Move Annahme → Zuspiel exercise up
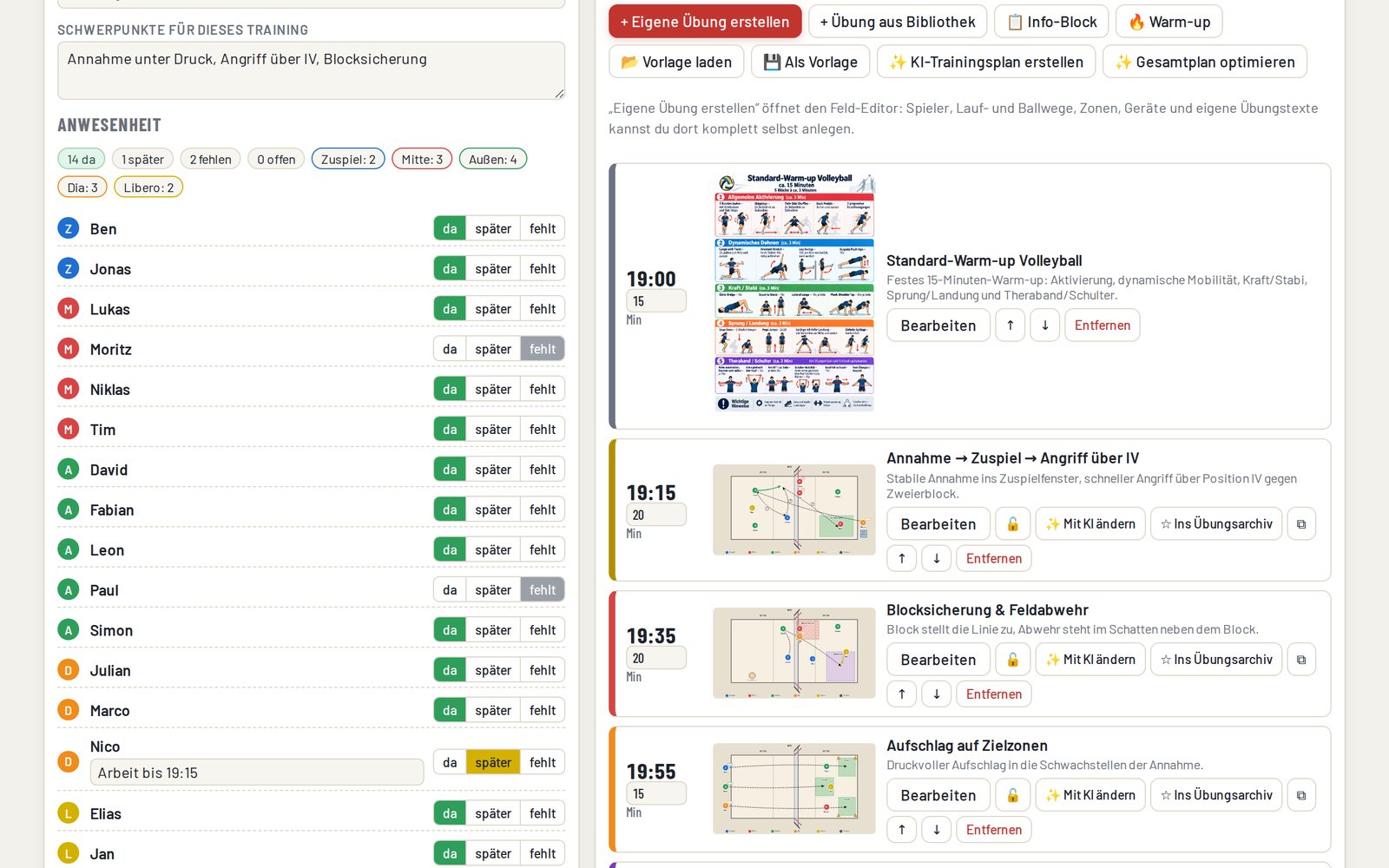 tap(902, 558)
